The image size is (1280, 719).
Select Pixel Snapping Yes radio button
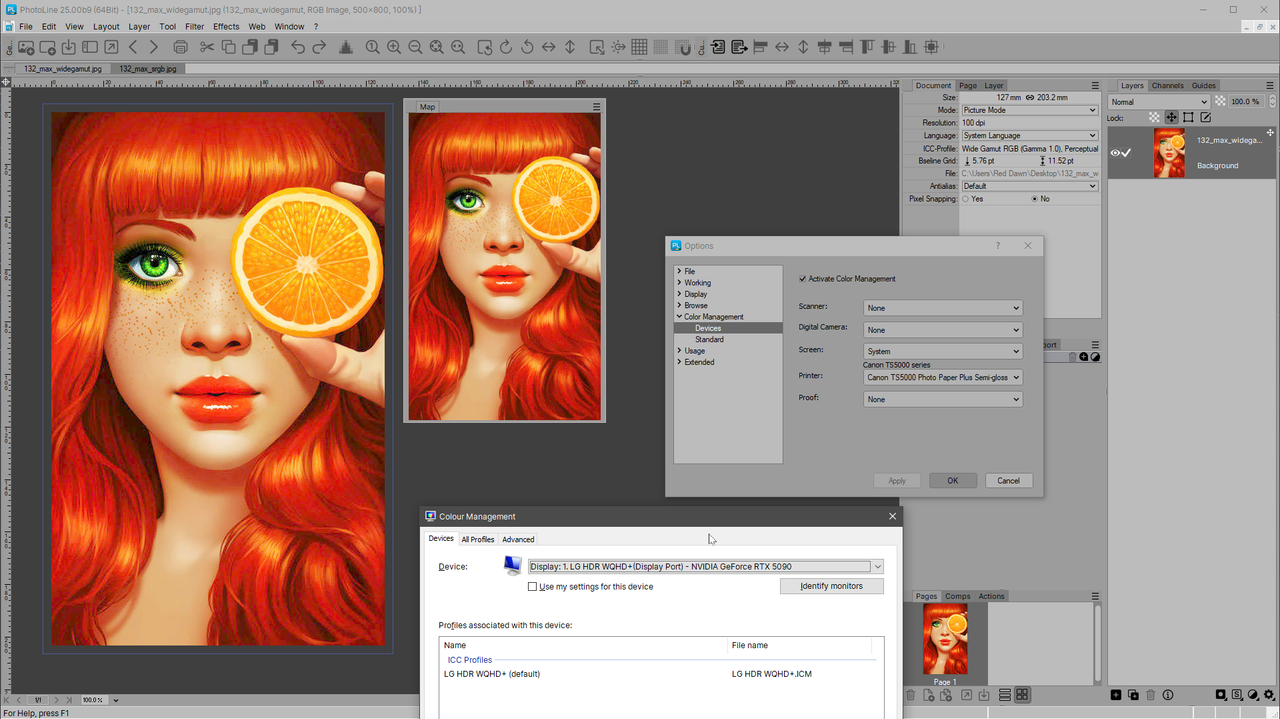pos(965,199)
